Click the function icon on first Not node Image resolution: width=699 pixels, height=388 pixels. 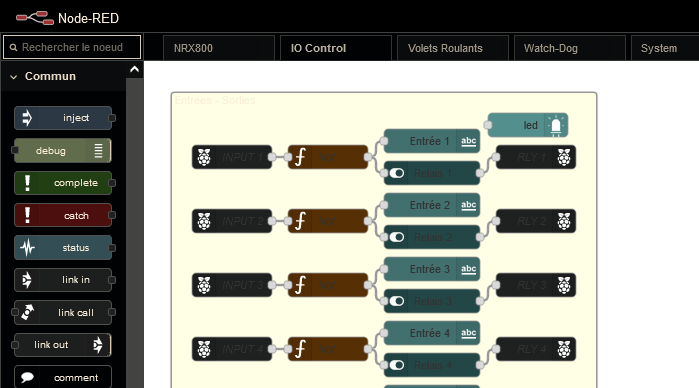point(300,157)
